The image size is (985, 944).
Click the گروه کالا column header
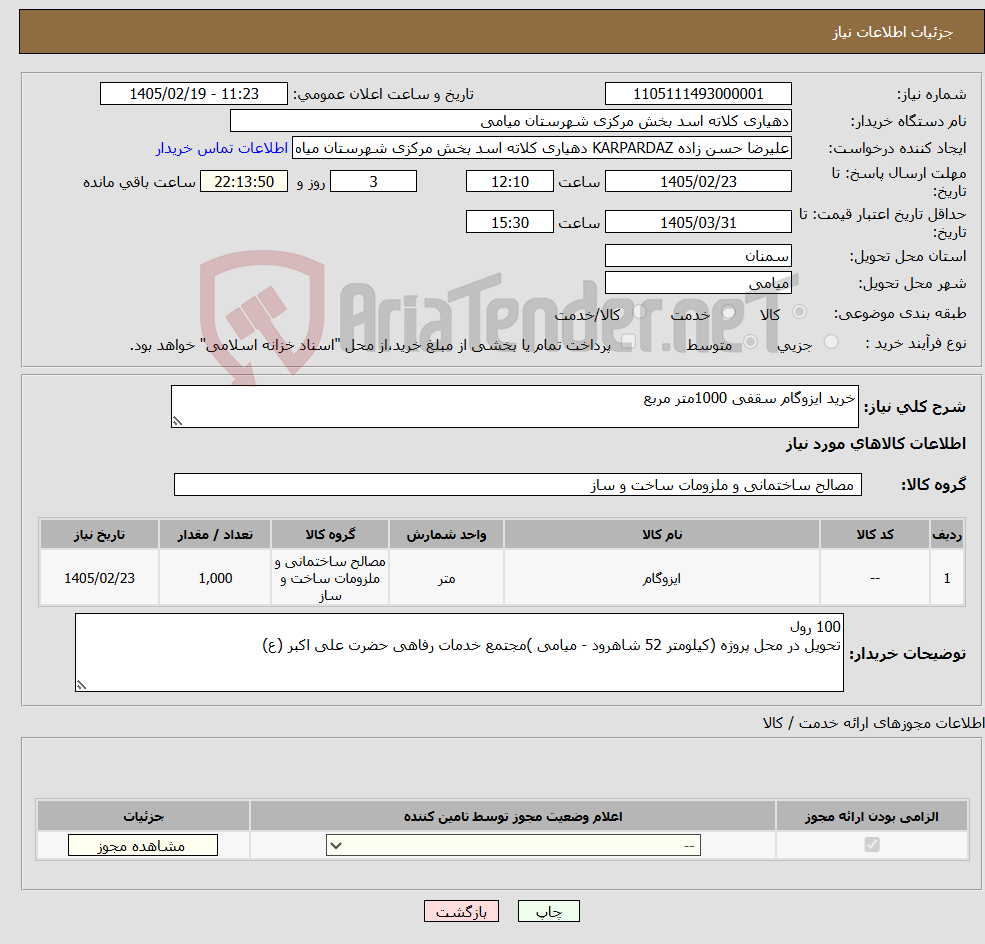pos(330,534)
